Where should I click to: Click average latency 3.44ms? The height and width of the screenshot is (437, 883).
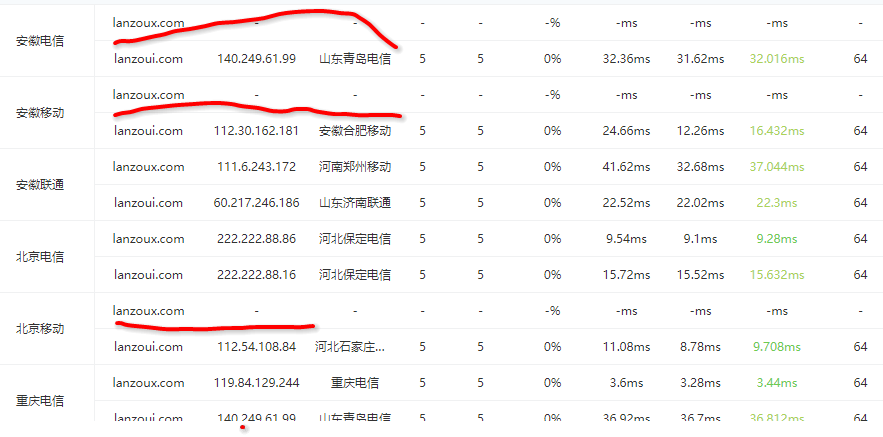pyautogui.click(x=777, y=383)
